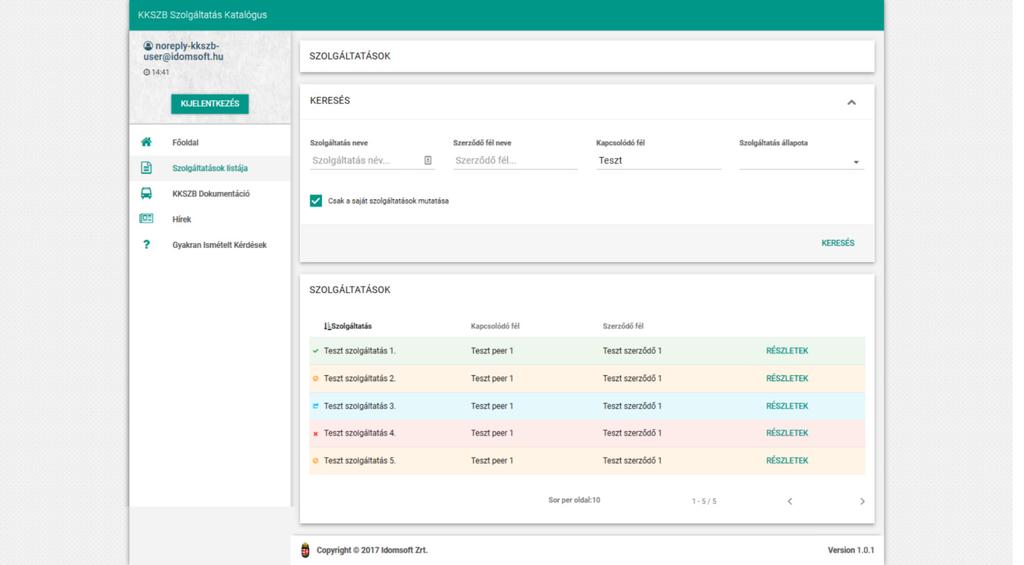The height and width of the screenshot is (565, 1024).
Task: Click the red cross status icon of Teszt szolgáltatás 4.
Action: [315, 433]
